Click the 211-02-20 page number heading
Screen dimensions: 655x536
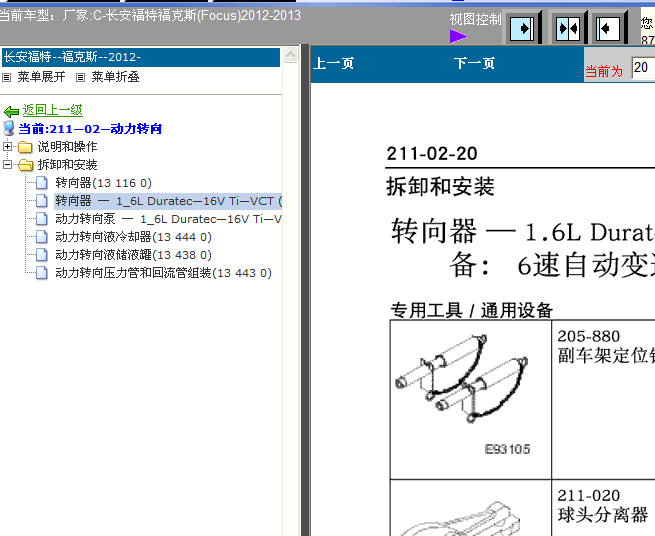[x=432, y=154]
